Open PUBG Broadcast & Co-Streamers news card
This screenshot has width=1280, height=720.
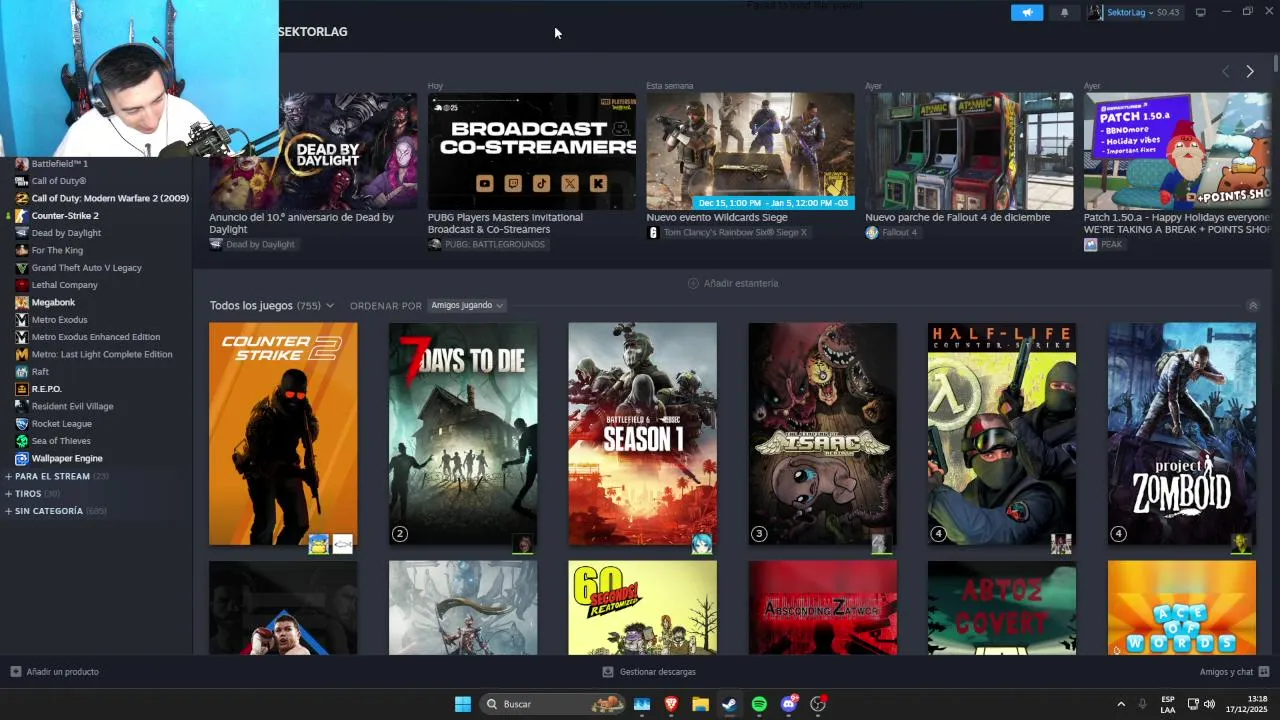coord(532,151)
